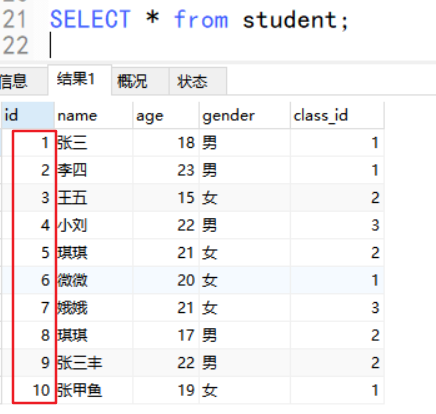The width and height of the screenshot is (436, 414).
Task: Open the 状态 tab
Action: click(x=198, y=81)
